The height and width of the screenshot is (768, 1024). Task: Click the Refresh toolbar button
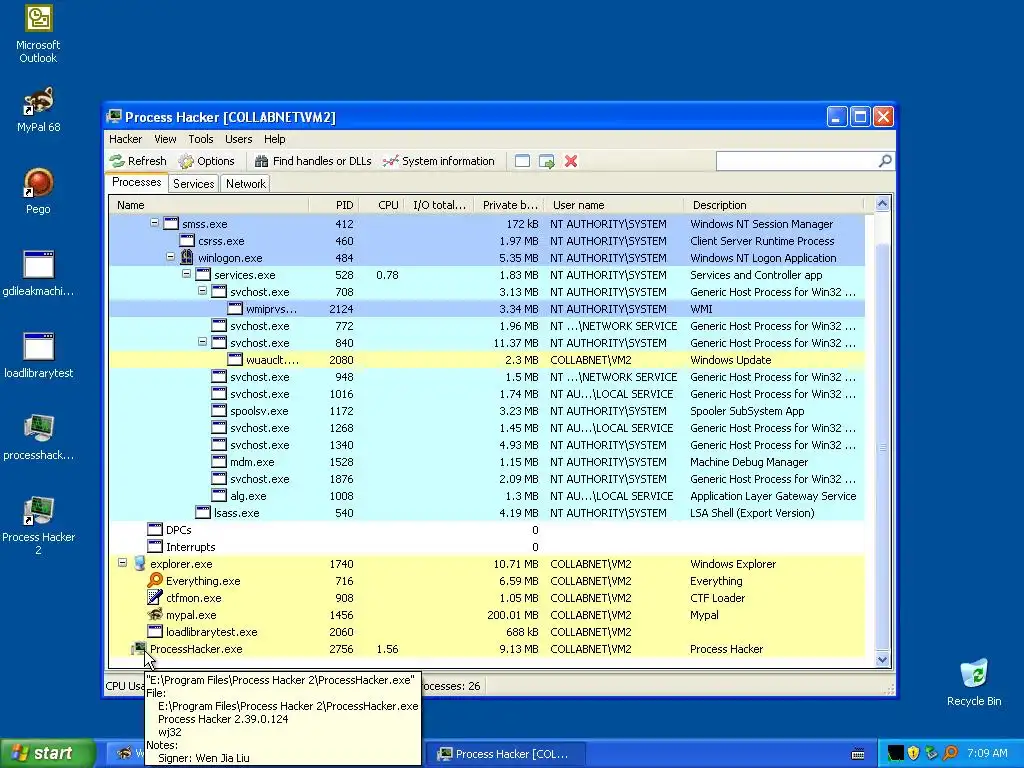tap(138, 161)
